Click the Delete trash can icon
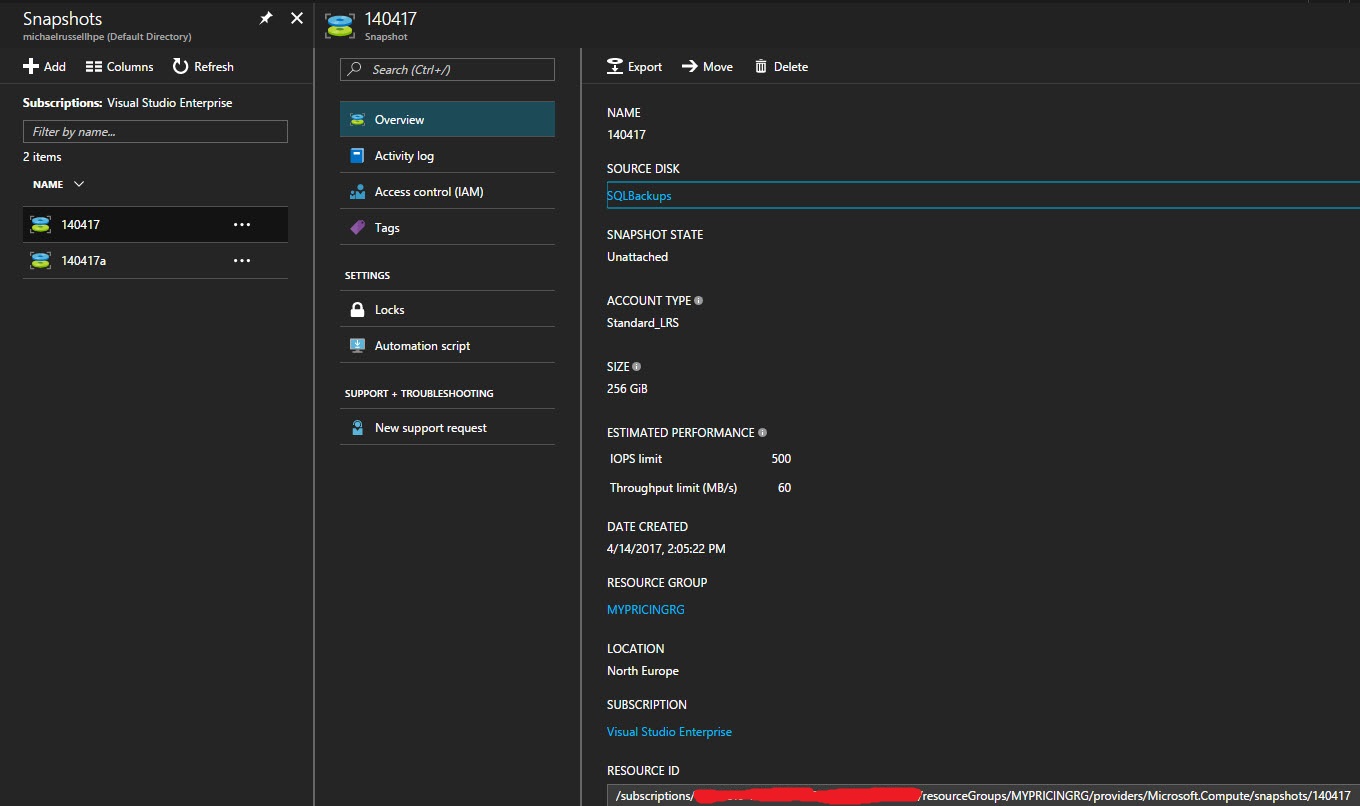The width and height of the screenshot is (1360, 806). [761, 66]
